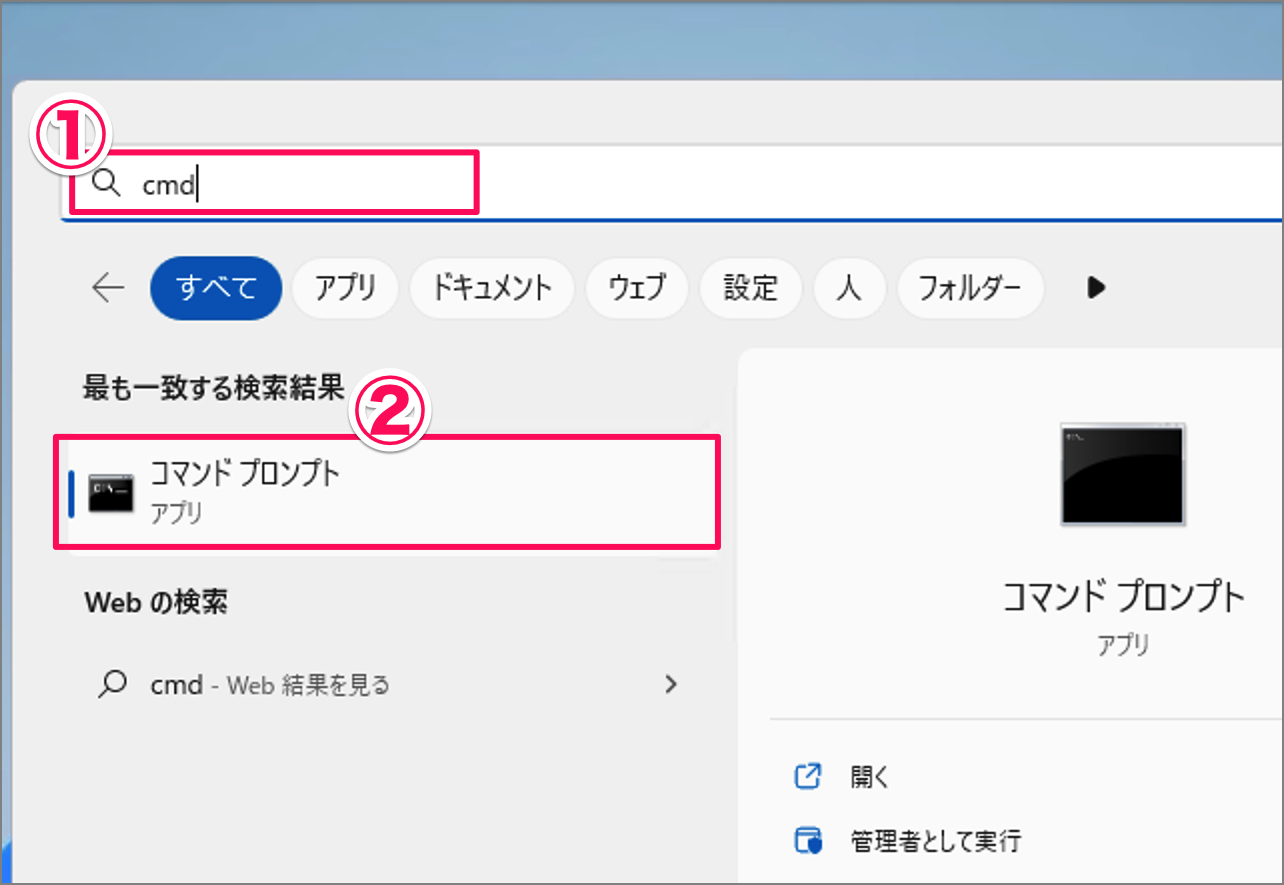Viewport: 1284px width, 885px height.
Task: Open cmd - Web 結果を見る link
Action: pyautogui.click(x=270, y=685)
